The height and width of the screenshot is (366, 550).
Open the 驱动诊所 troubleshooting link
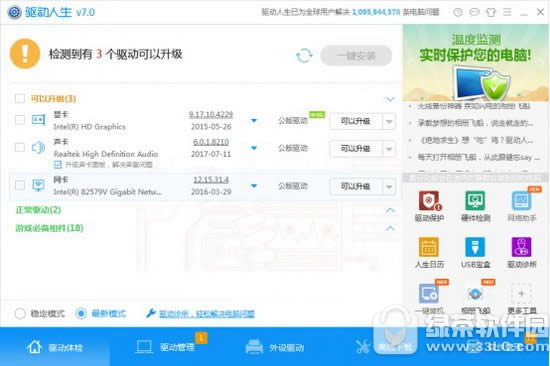point(207,313)
